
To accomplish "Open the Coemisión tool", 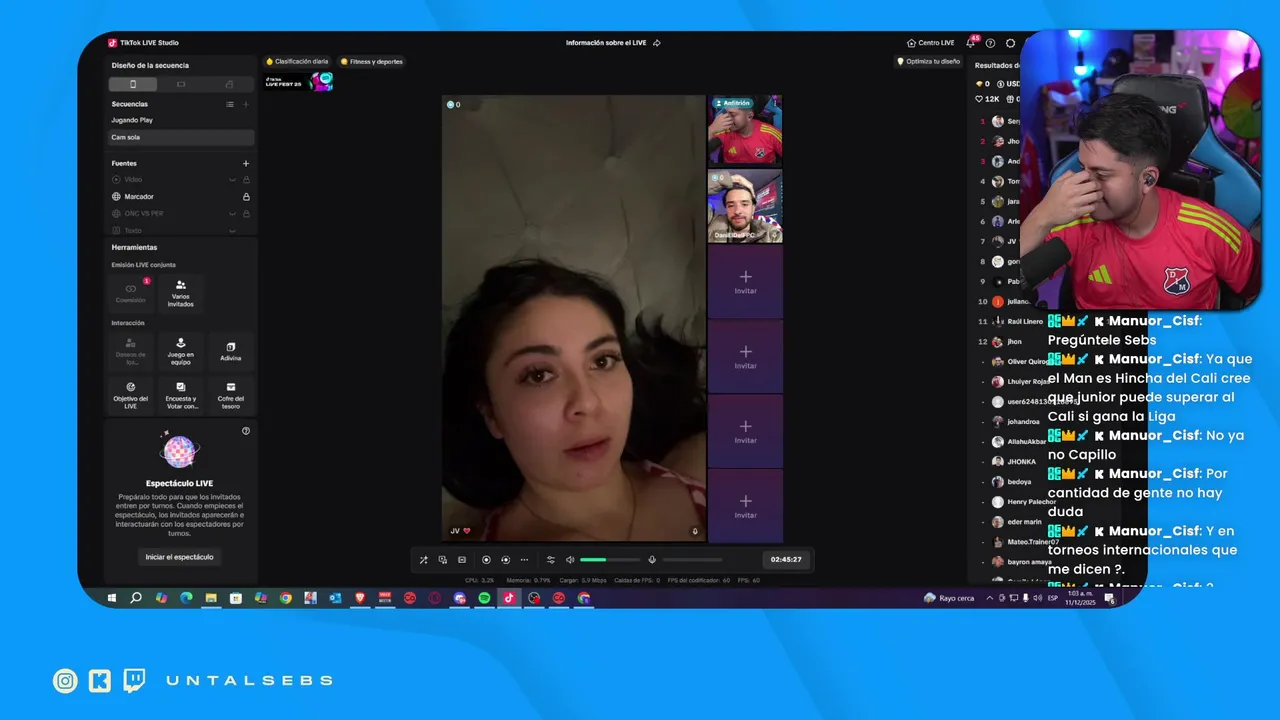I will coord(131,293).
